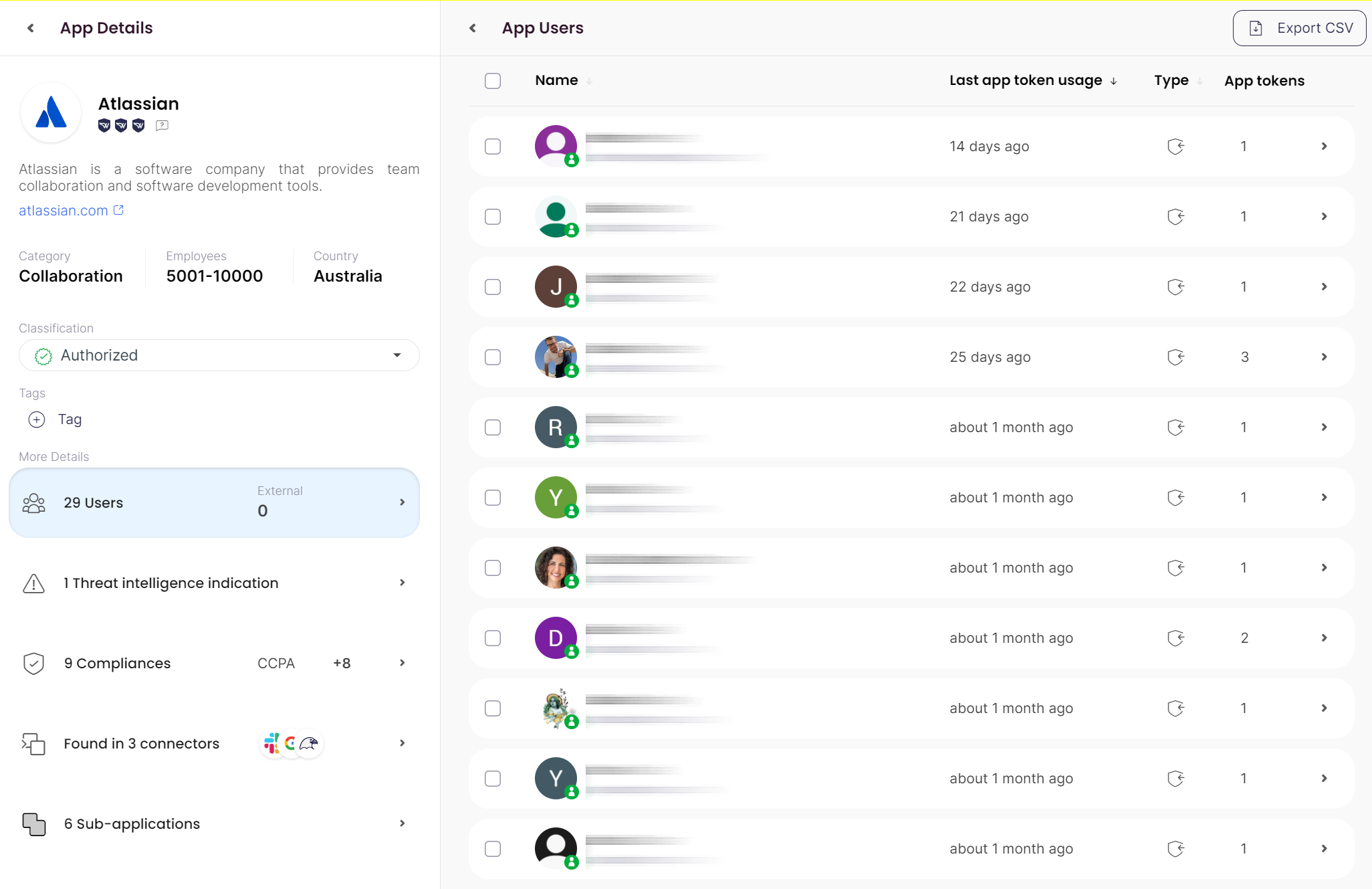Screen dimensions: 1372x889
Task: Click the external link icon beside atlassian.com
Action: click(x=119, y=210)
